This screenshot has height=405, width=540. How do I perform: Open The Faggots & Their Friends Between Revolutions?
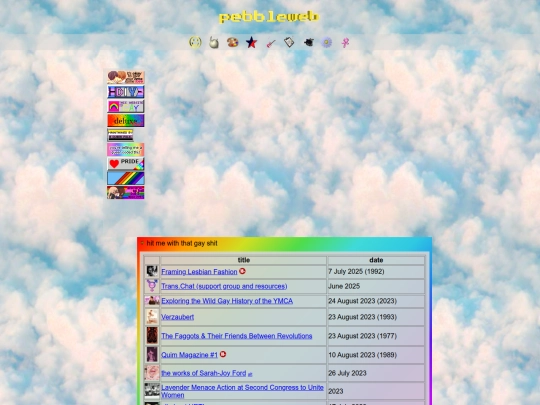click(x=237, y=336)
